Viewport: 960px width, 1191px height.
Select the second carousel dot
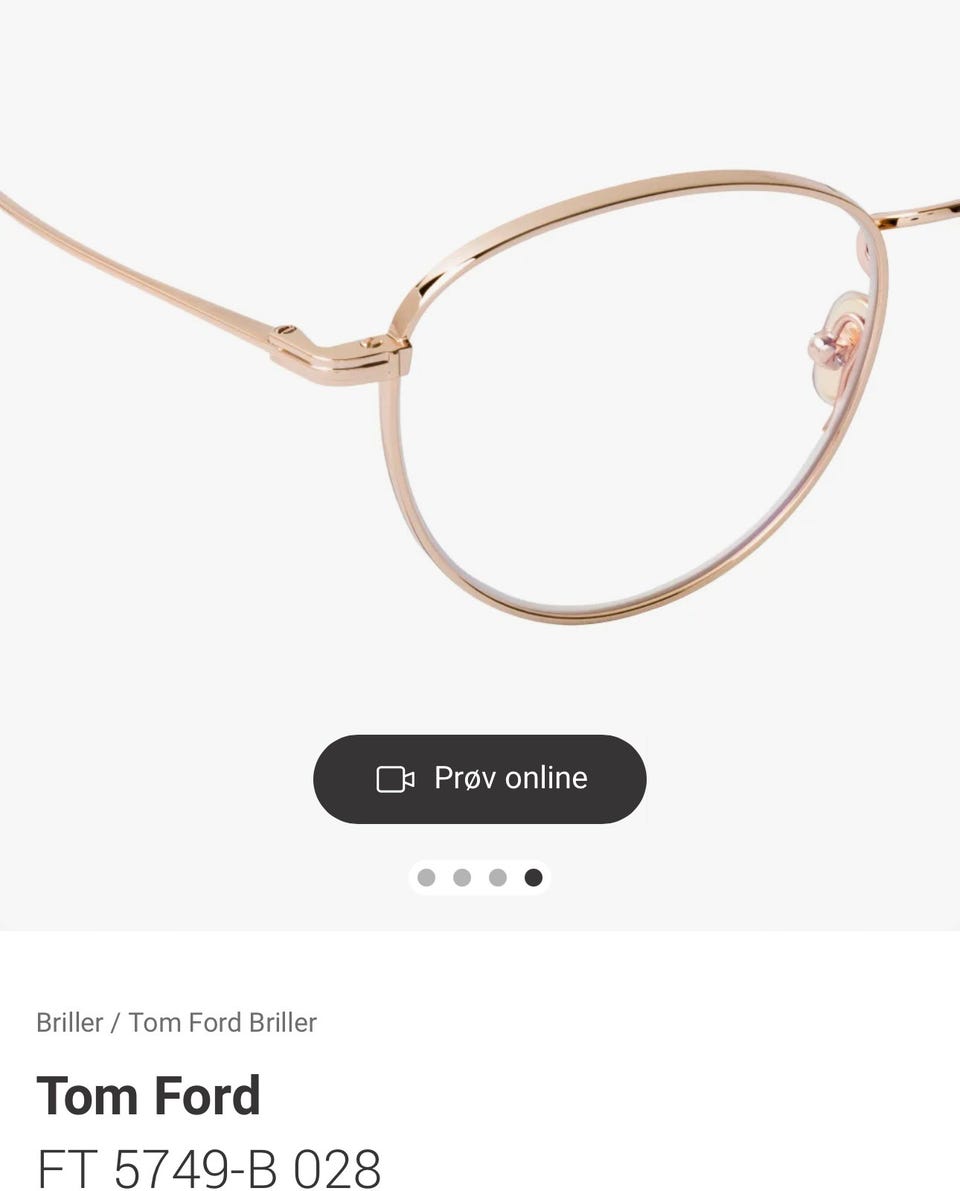[462, 877]
